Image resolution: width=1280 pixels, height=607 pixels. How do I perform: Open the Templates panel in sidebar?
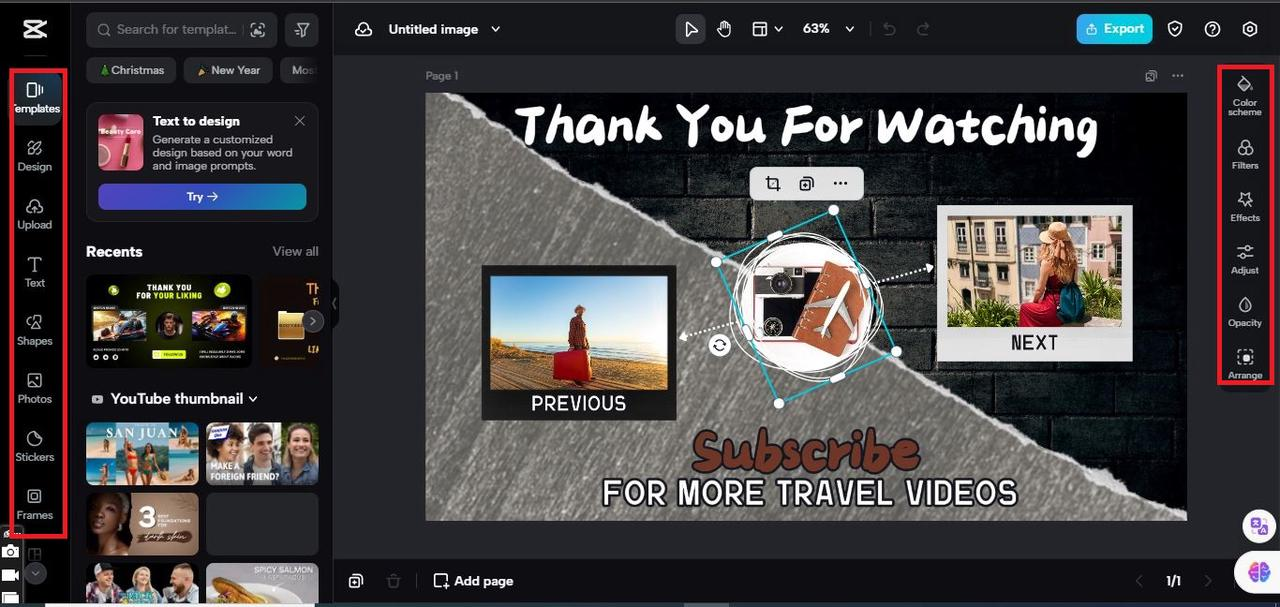tap(36, 98)
